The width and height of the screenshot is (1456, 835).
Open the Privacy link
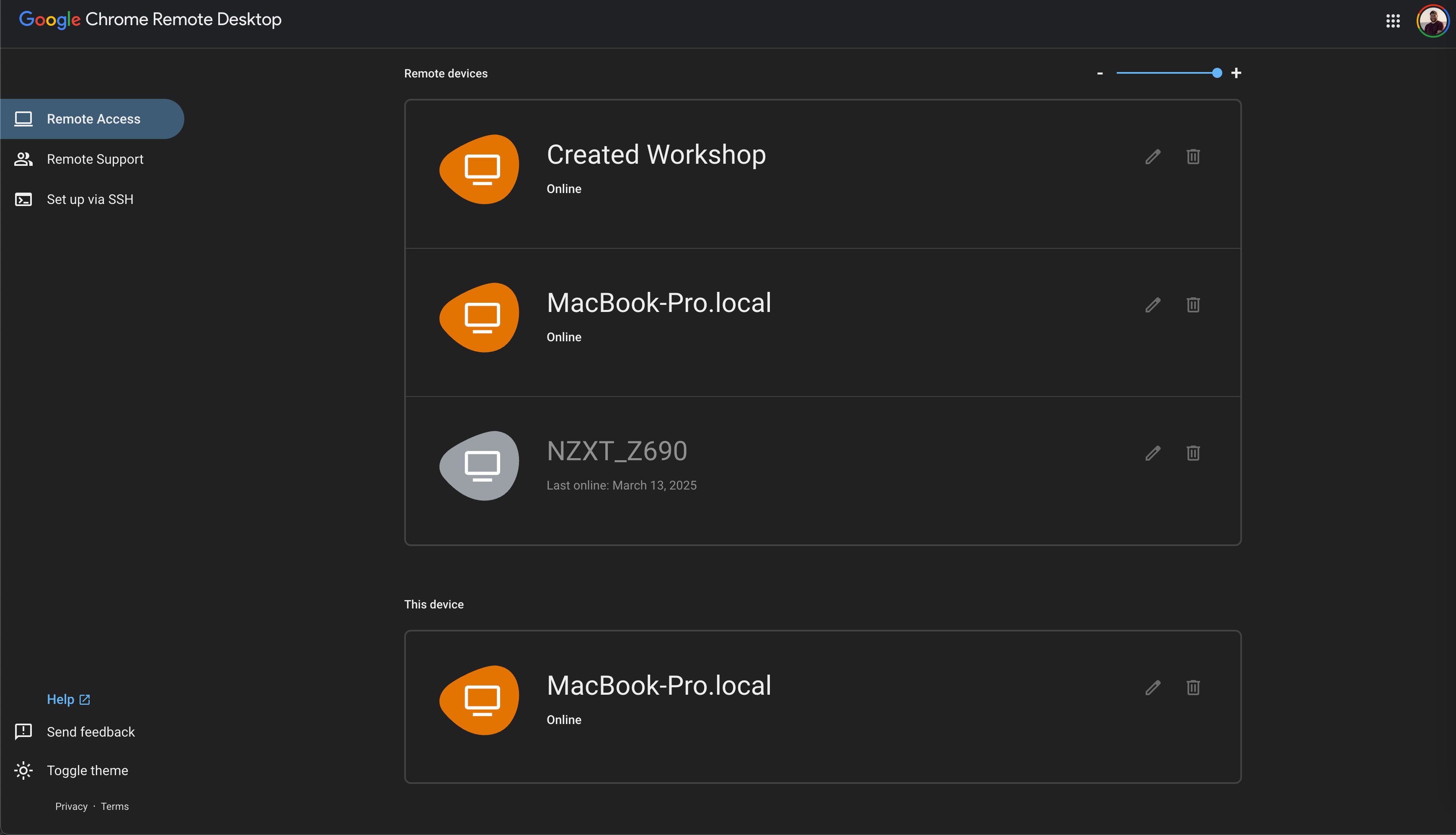[x=71, y=807]
